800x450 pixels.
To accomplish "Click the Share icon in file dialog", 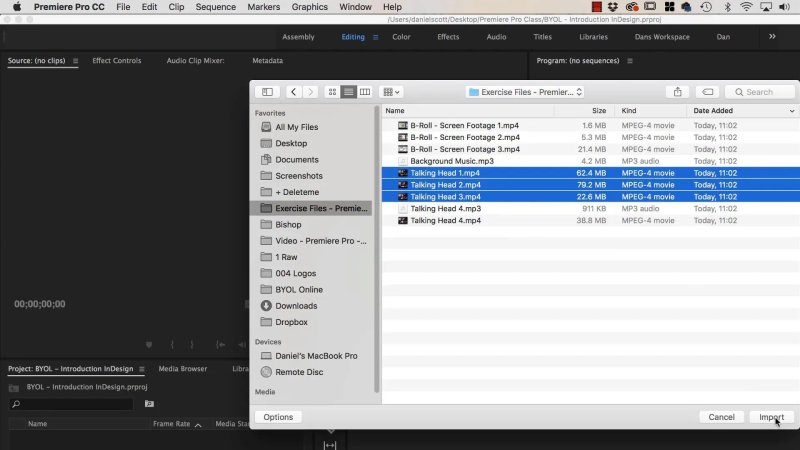I will click(678, 92).
